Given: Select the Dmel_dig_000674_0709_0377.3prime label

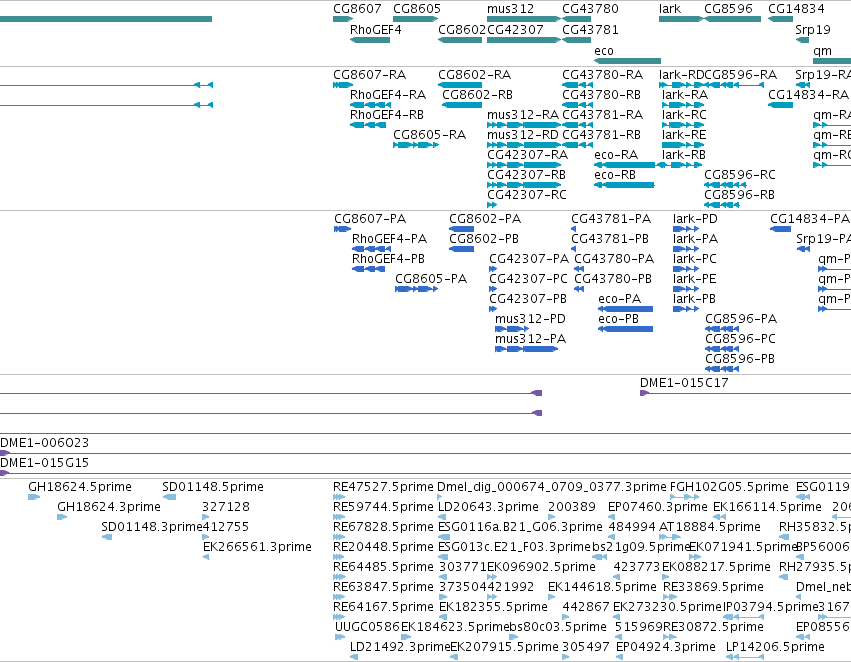Looking at the screenshot, I should click(x=551, y=487).
